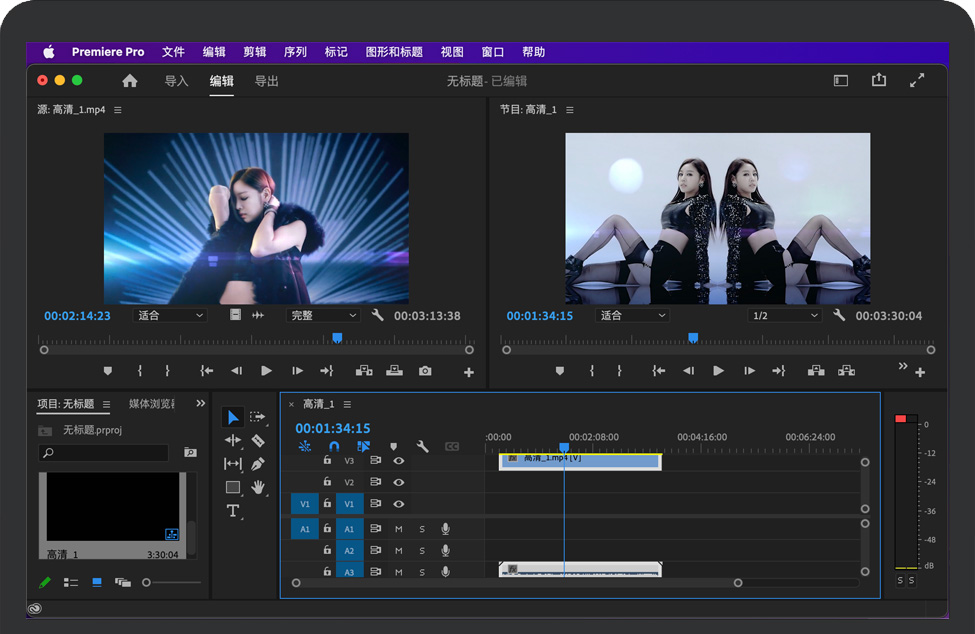Select the Hand tool
This screenshot has width=975, height=634.
point(258,488)
